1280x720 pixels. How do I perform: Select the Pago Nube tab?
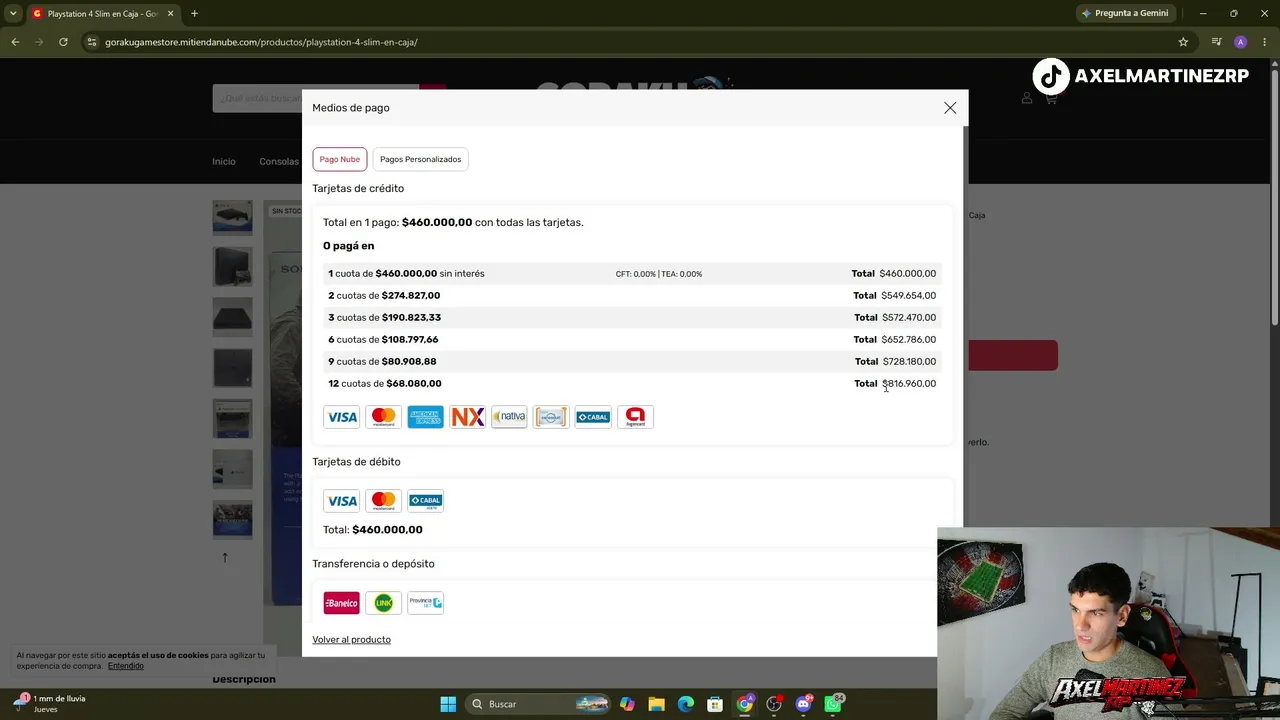click(340, 159)
